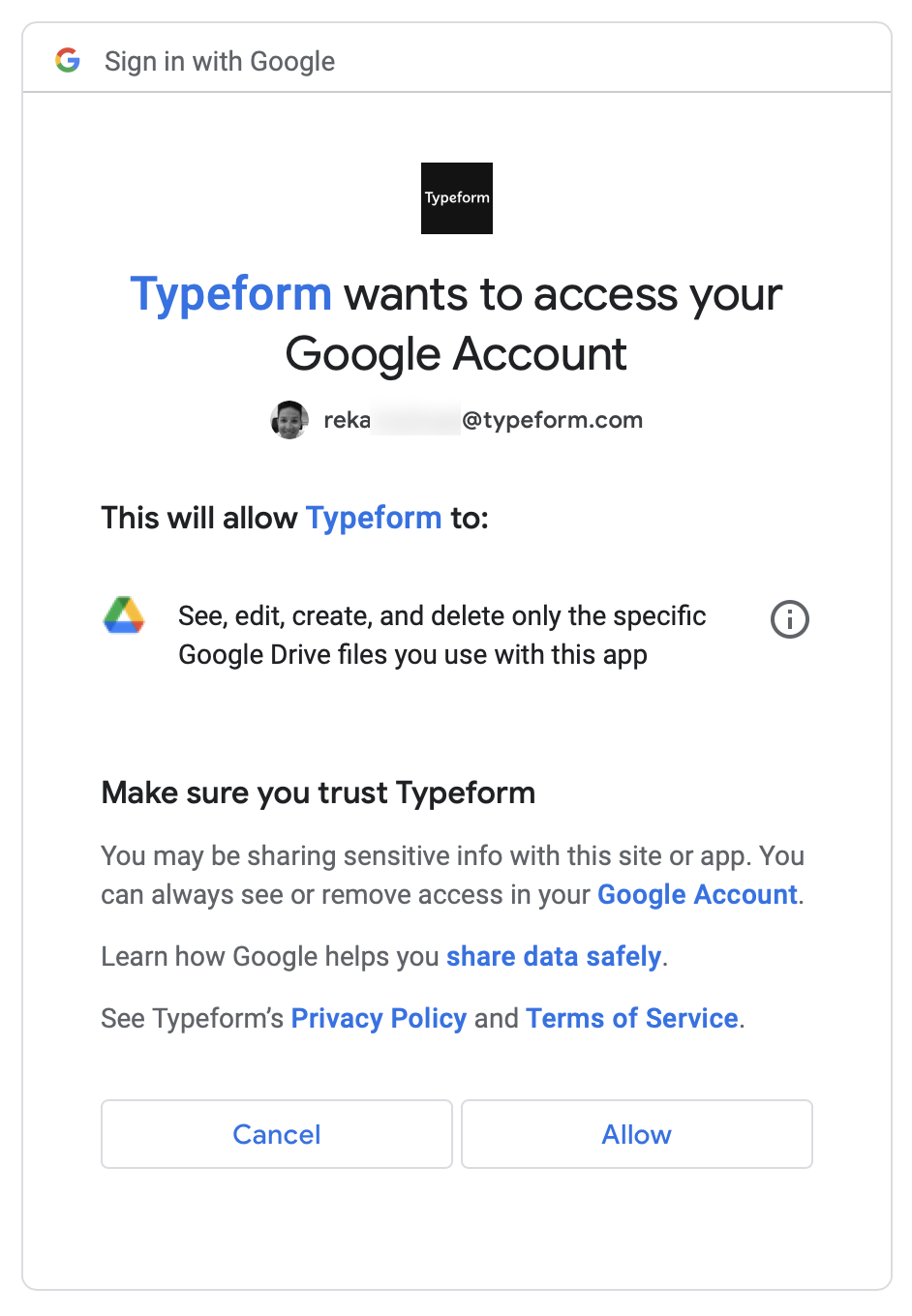Click the @typeform.com email address
Viewport: 912px width, 1316px height.
(552, 420)
